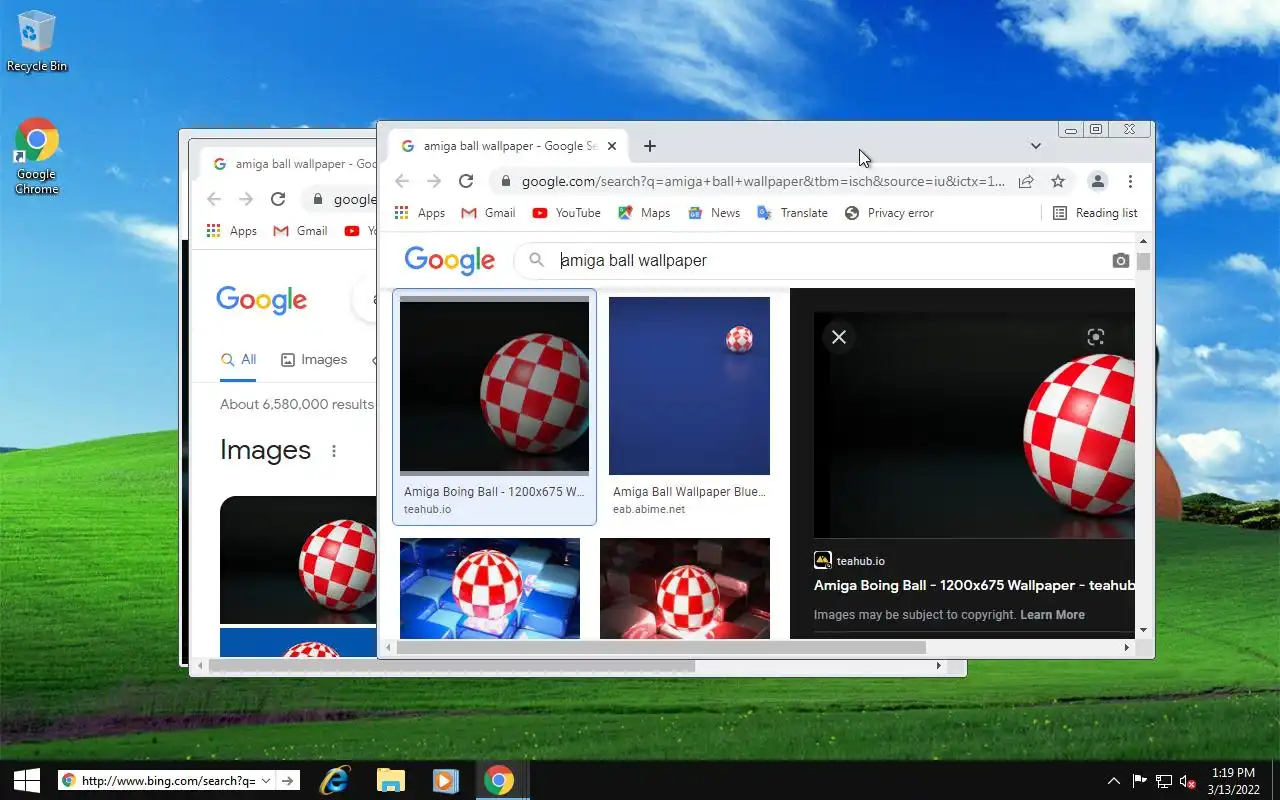Click preview panel scroll down arrow
1280x800 pixels.
click(x=1143, y=630)
